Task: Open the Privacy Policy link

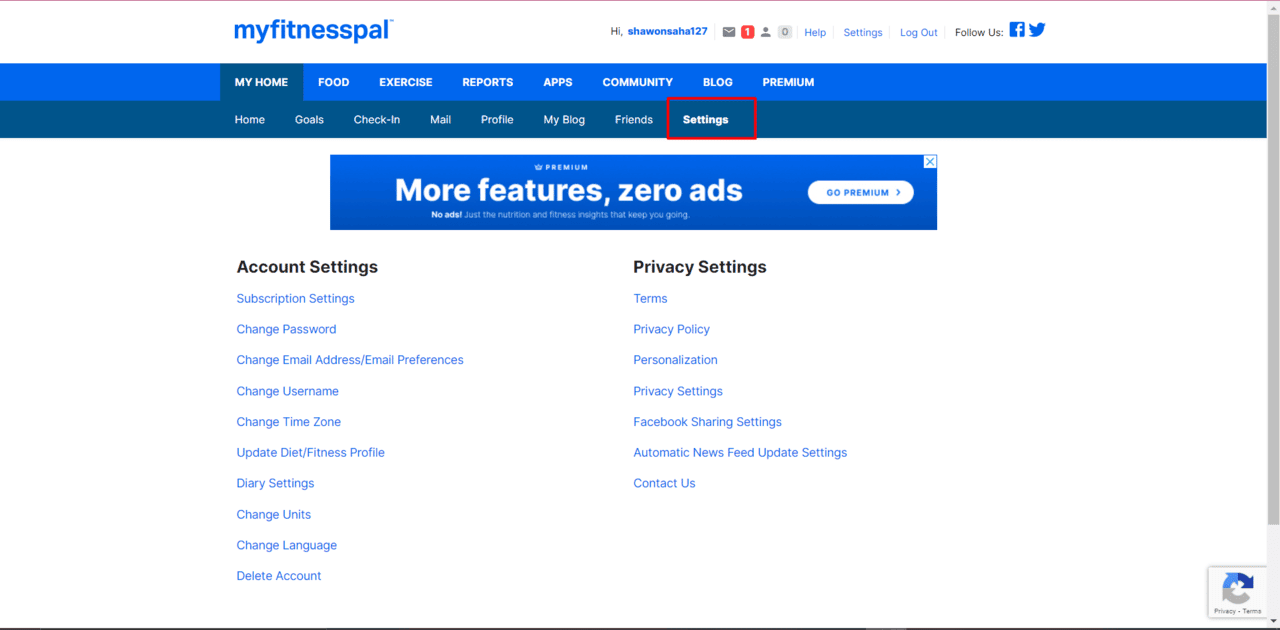Action: [x=672, y=329]
